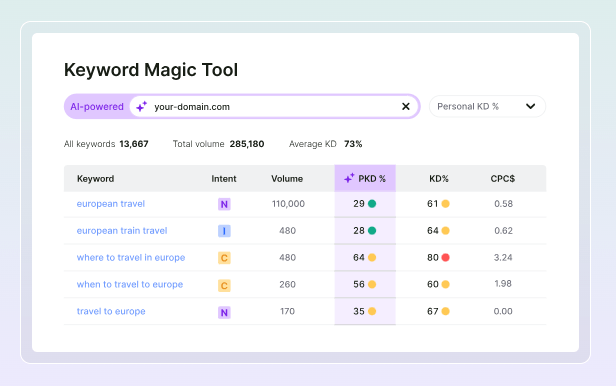Click volume value 260
The image size is (616, 386).
click(x=288, y=284)
